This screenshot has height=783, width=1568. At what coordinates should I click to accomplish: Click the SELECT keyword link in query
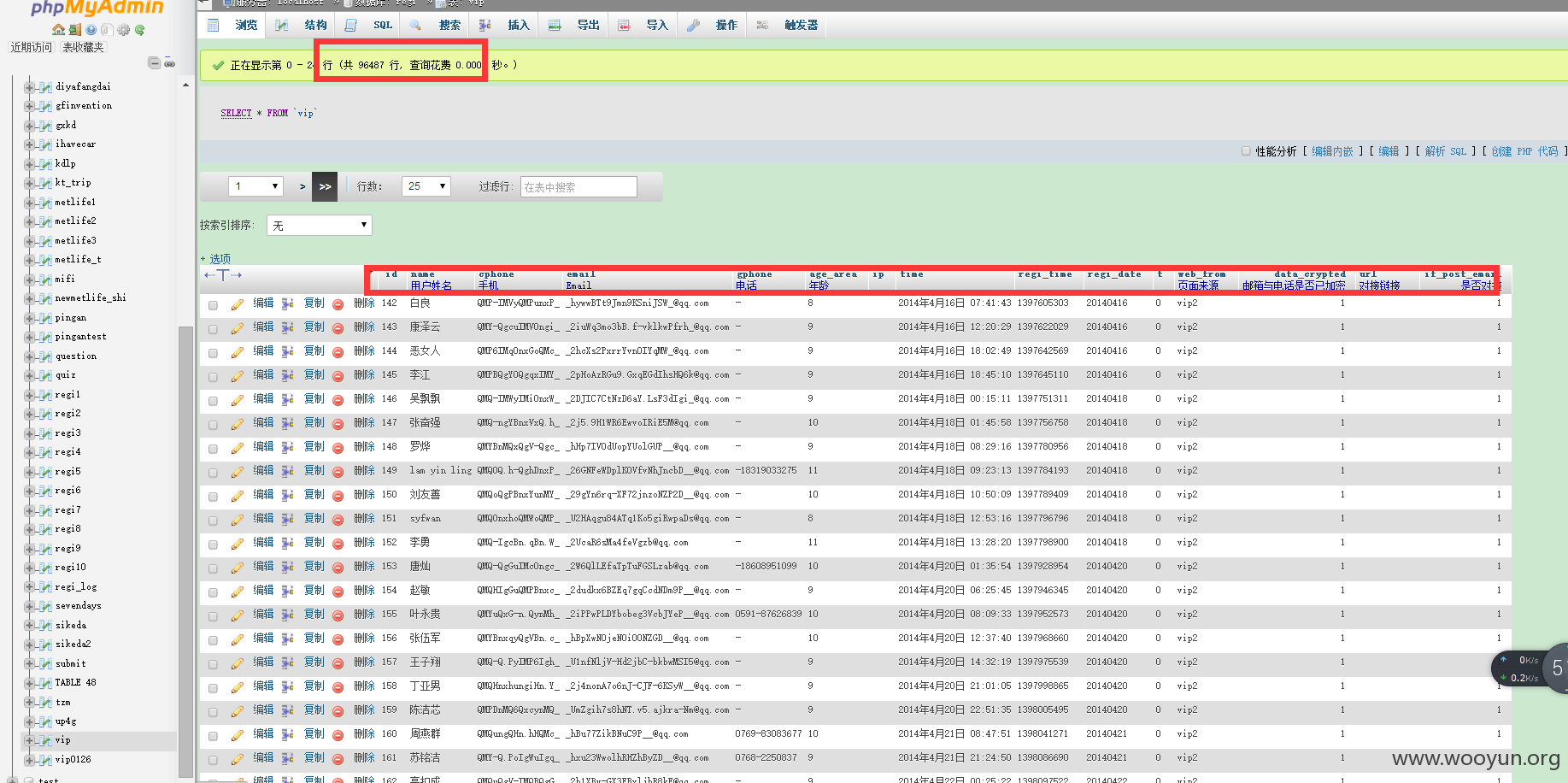coord(236,113)
